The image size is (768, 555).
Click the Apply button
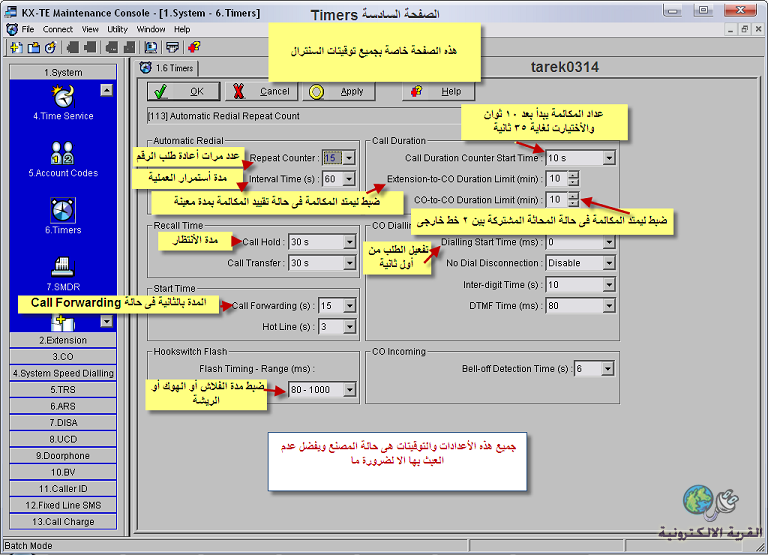click(x=339, y=92)
